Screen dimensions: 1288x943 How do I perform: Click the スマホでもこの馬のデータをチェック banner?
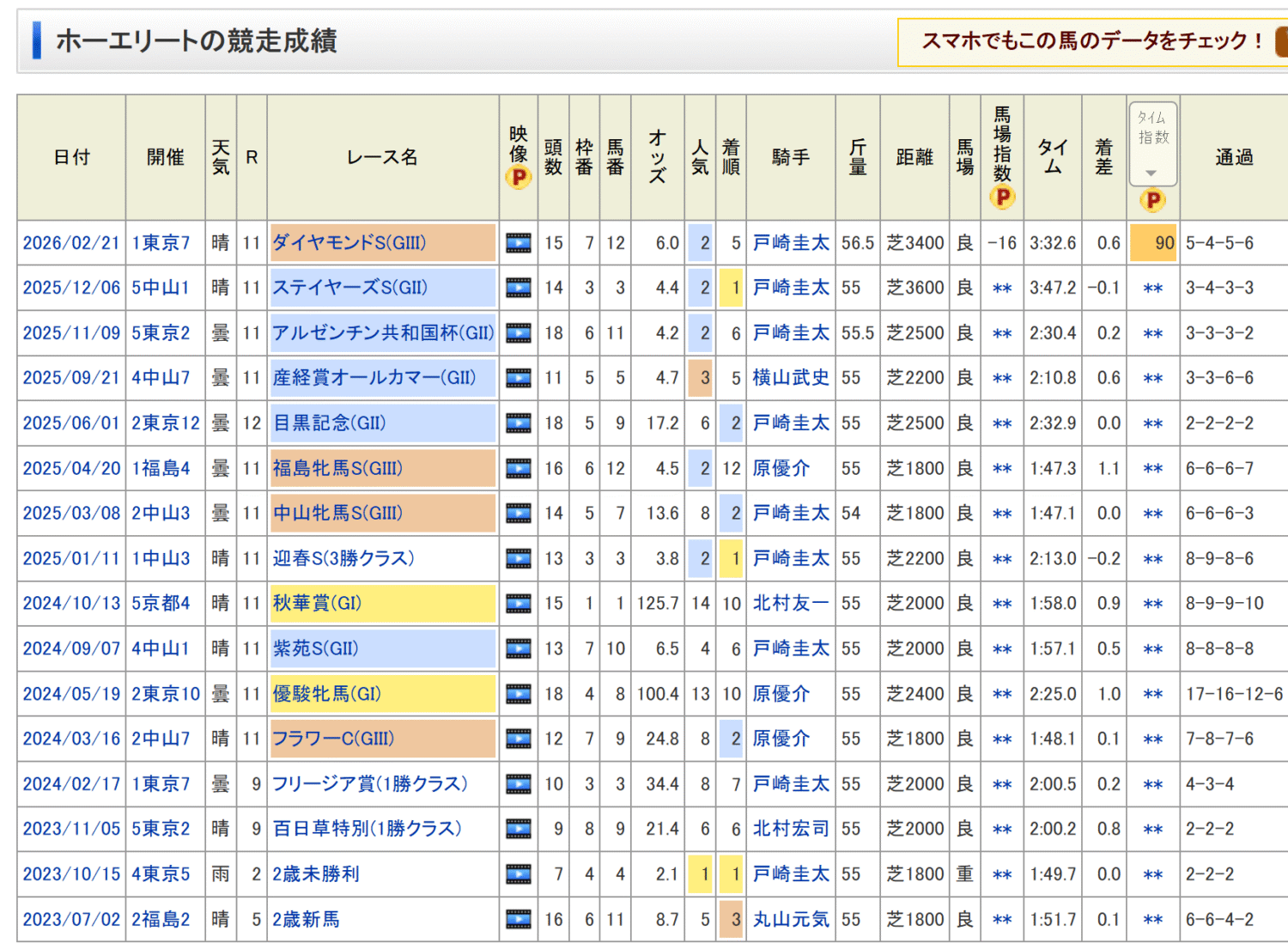(x=1092, y=41)
